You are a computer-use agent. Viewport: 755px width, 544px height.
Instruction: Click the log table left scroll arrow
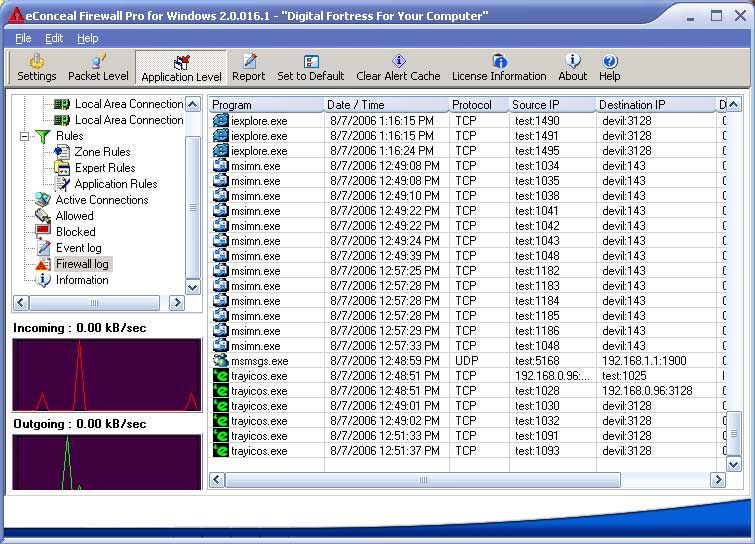[217, 480]
